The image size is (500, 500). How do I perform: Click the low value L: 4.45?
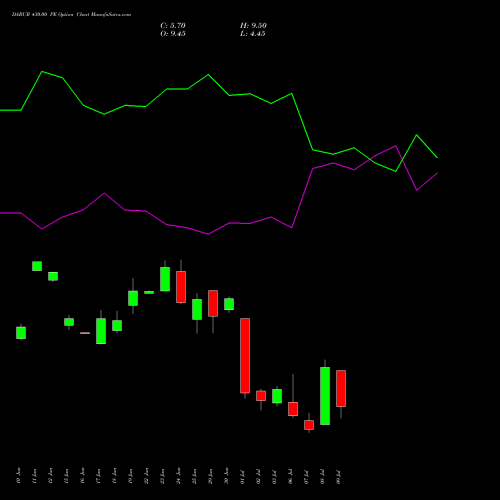point(253,34)
